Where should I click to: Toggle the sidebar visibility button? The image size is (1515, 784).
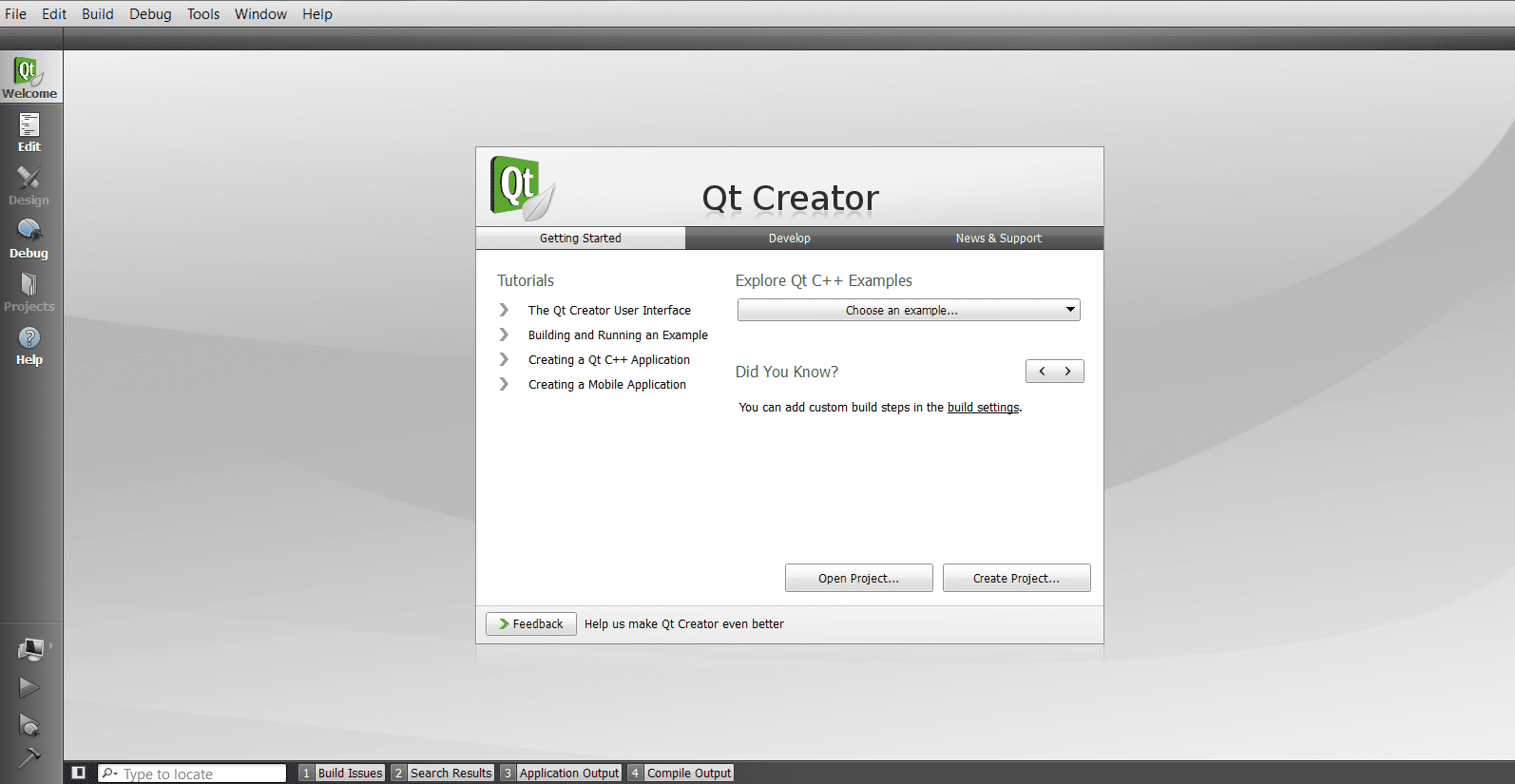(x=79, y=774)
